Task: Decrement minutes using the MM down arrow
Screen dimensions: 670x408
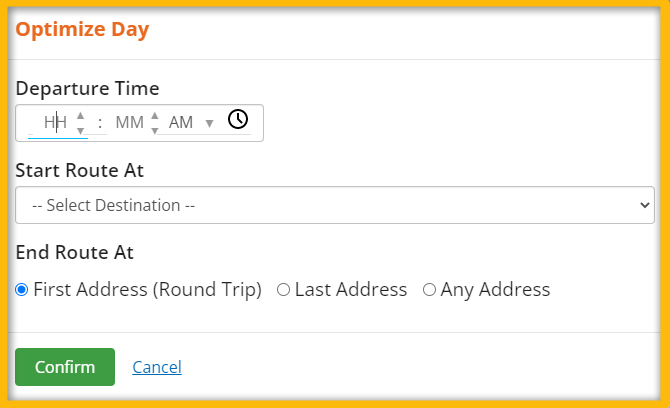Action: coord(155,131)
